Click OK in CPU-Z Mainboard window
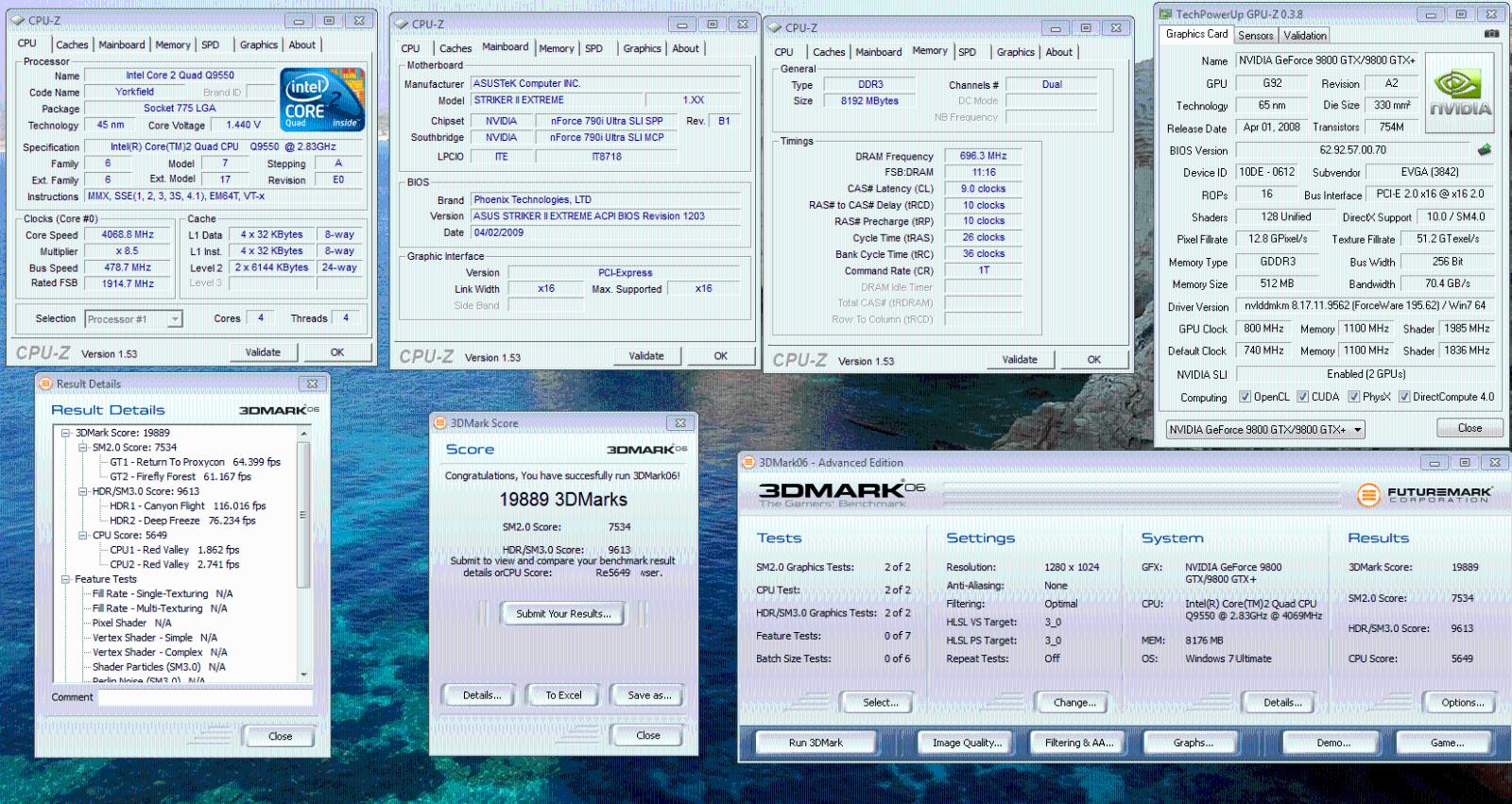Screen dimensions: 1512x804 pos(721,356)
